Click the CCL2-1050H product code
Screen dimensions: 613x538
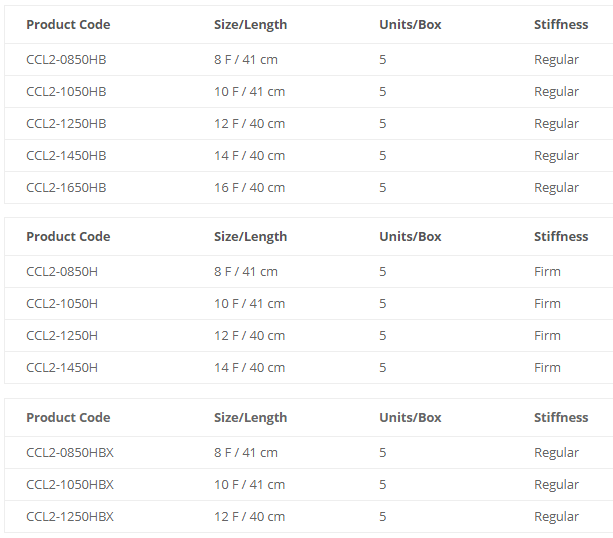[x=62, y=304]
